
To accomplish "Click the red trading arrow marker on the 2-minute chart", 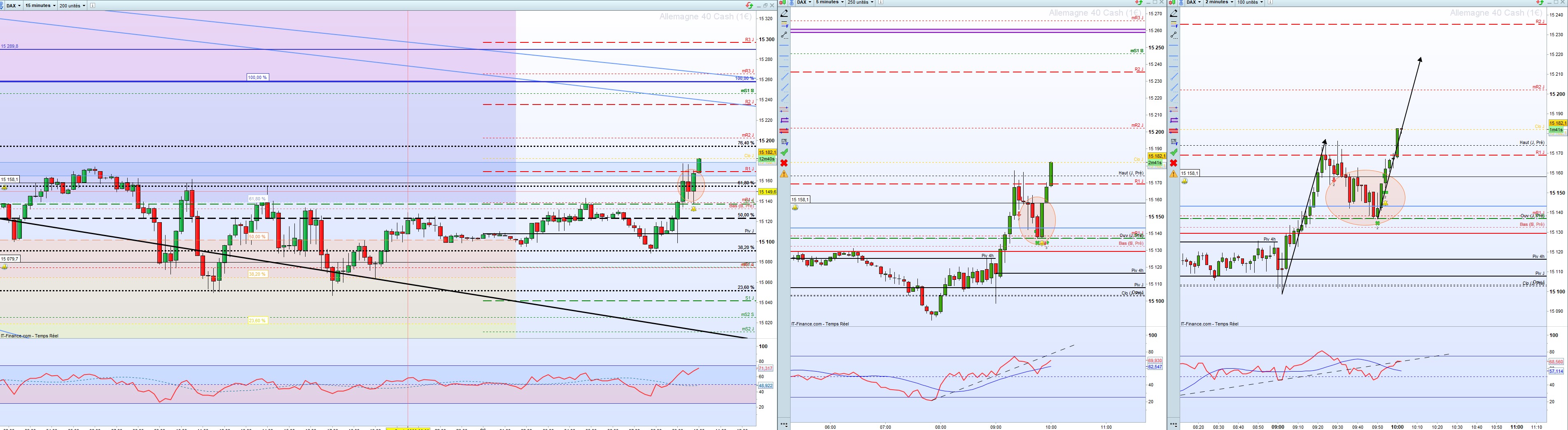I will pyautogui.click(x=1334, y=180).
